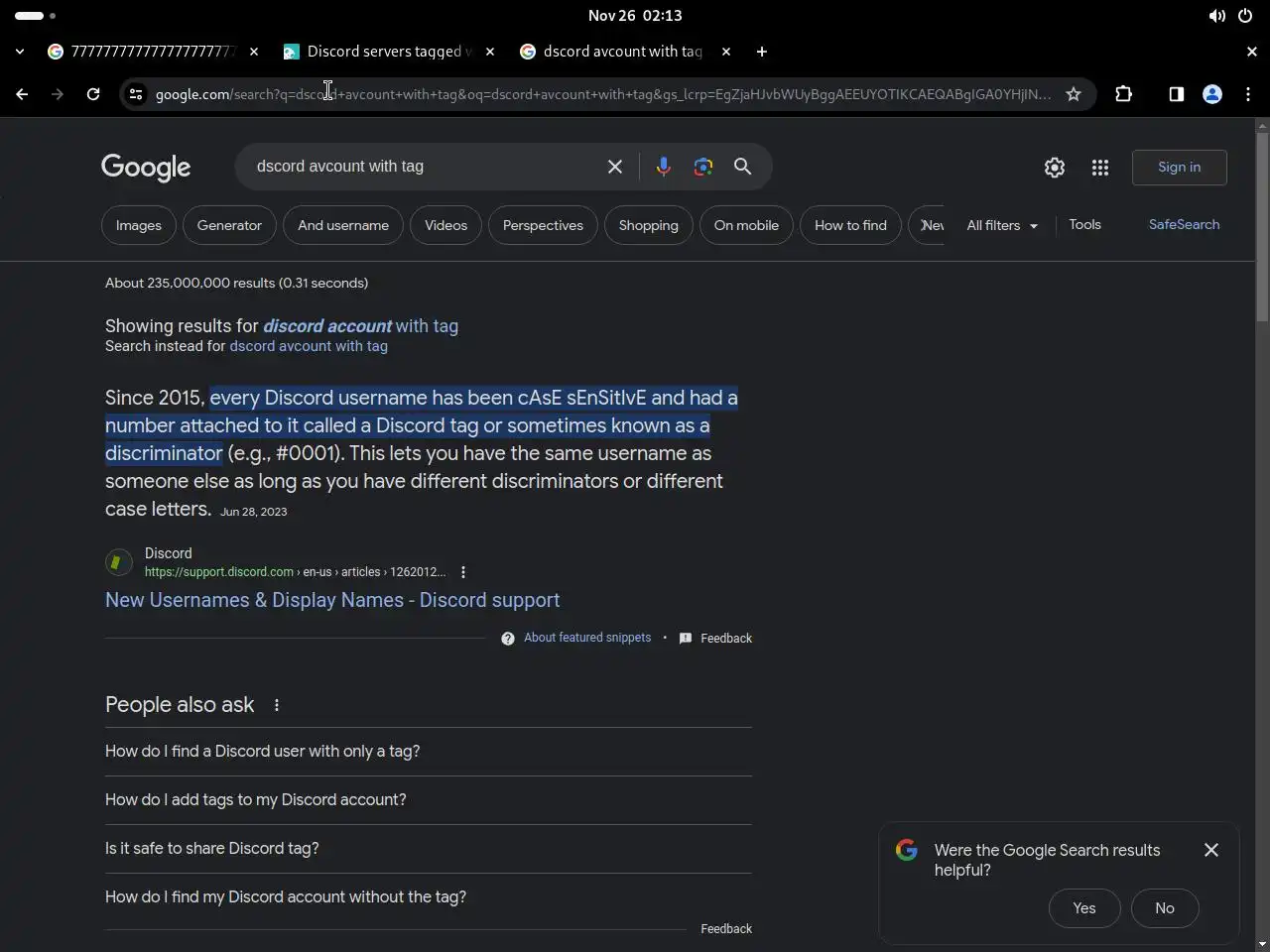Click the vertical page scrollbar thumb
1270x952 pixels.
click(1262, 226)
